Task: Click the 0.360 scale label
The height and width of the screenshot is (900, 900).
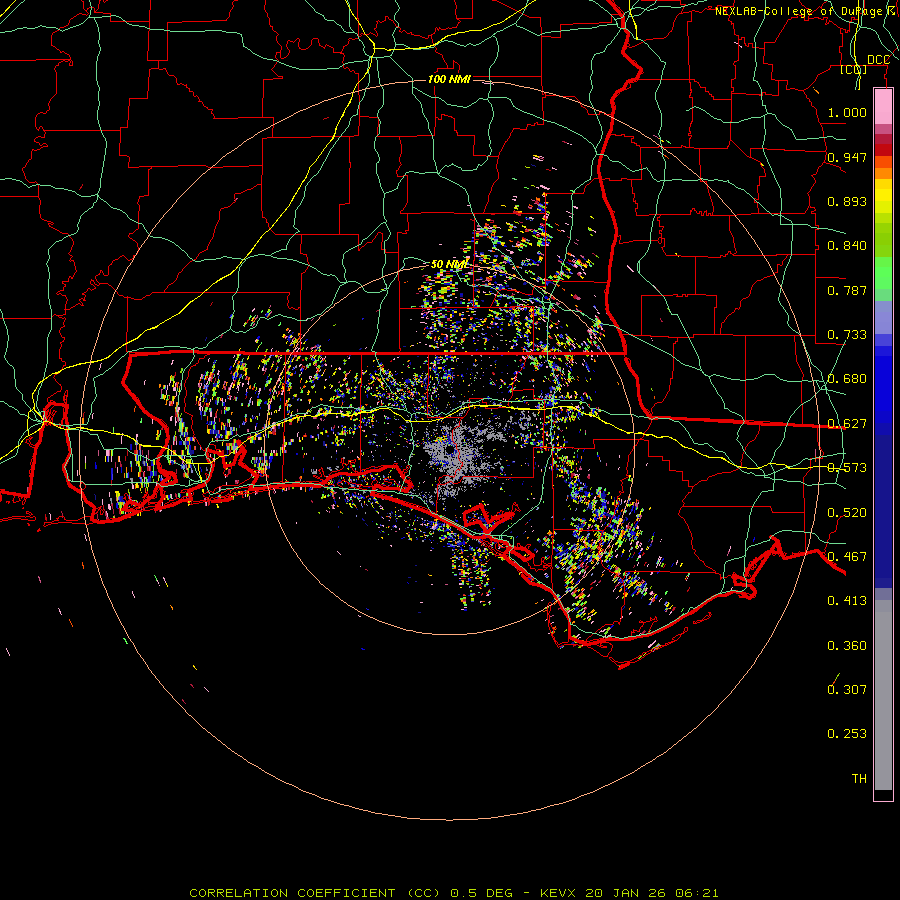Action: click(x=847, y=646)
